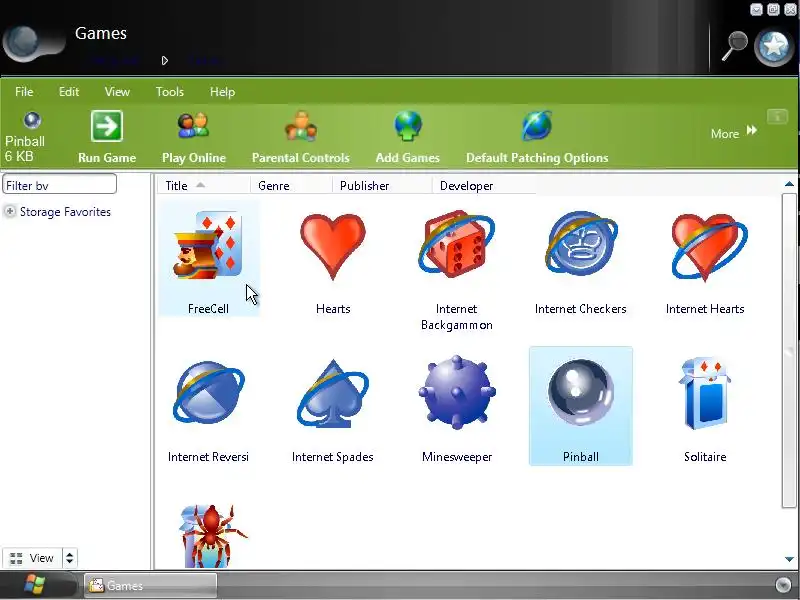Click the Play Online people icon
This screenshot has width=800, height=600.
pos(193,126)
